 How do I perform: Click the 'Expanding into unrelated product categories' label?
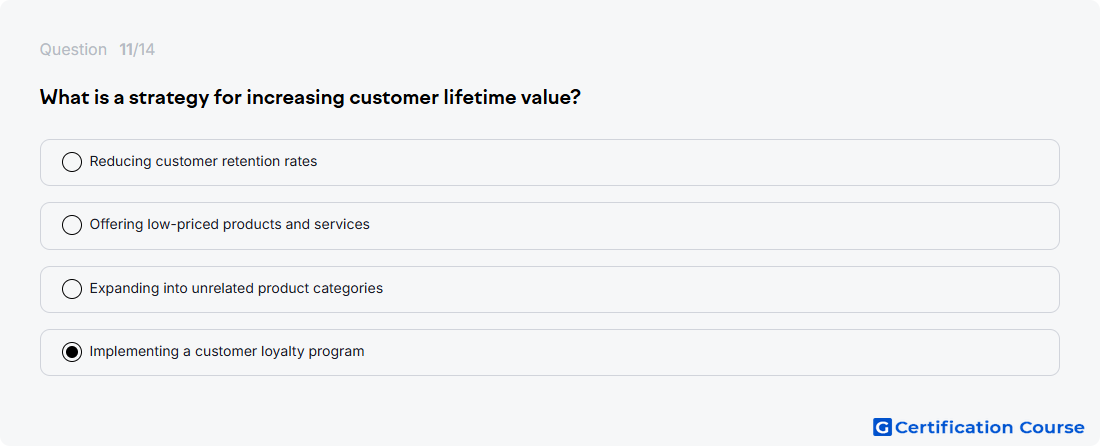pyautogui.click(x=236, y=288)
